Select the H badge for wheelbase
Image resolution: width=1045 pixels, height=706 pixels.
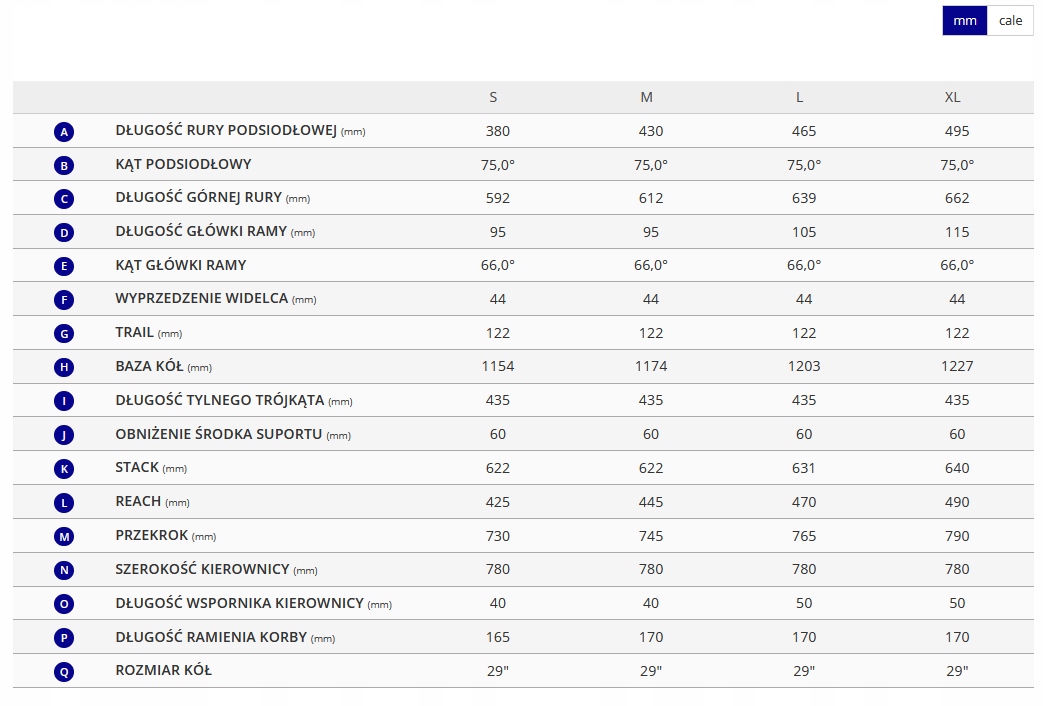tap(64, 367)
